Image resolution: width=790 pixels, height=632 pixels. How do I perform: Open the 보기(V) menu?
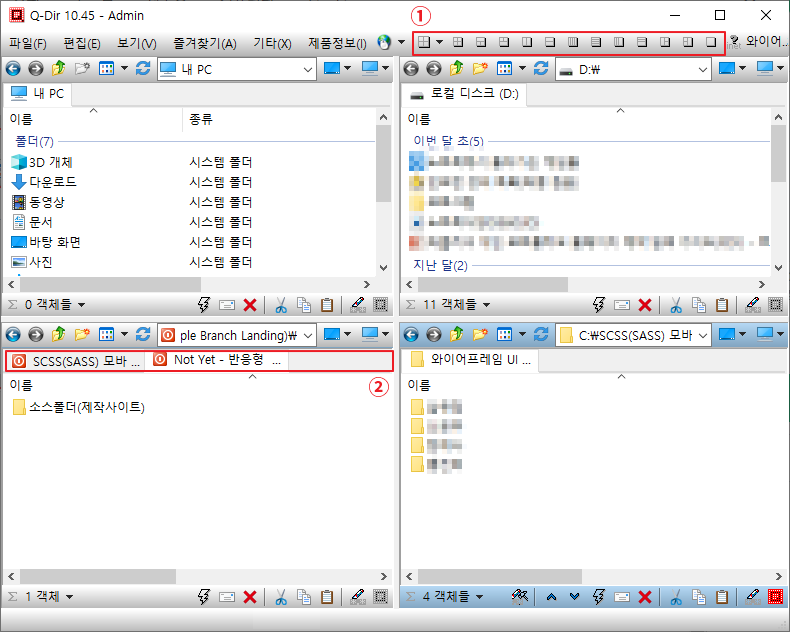137,43
